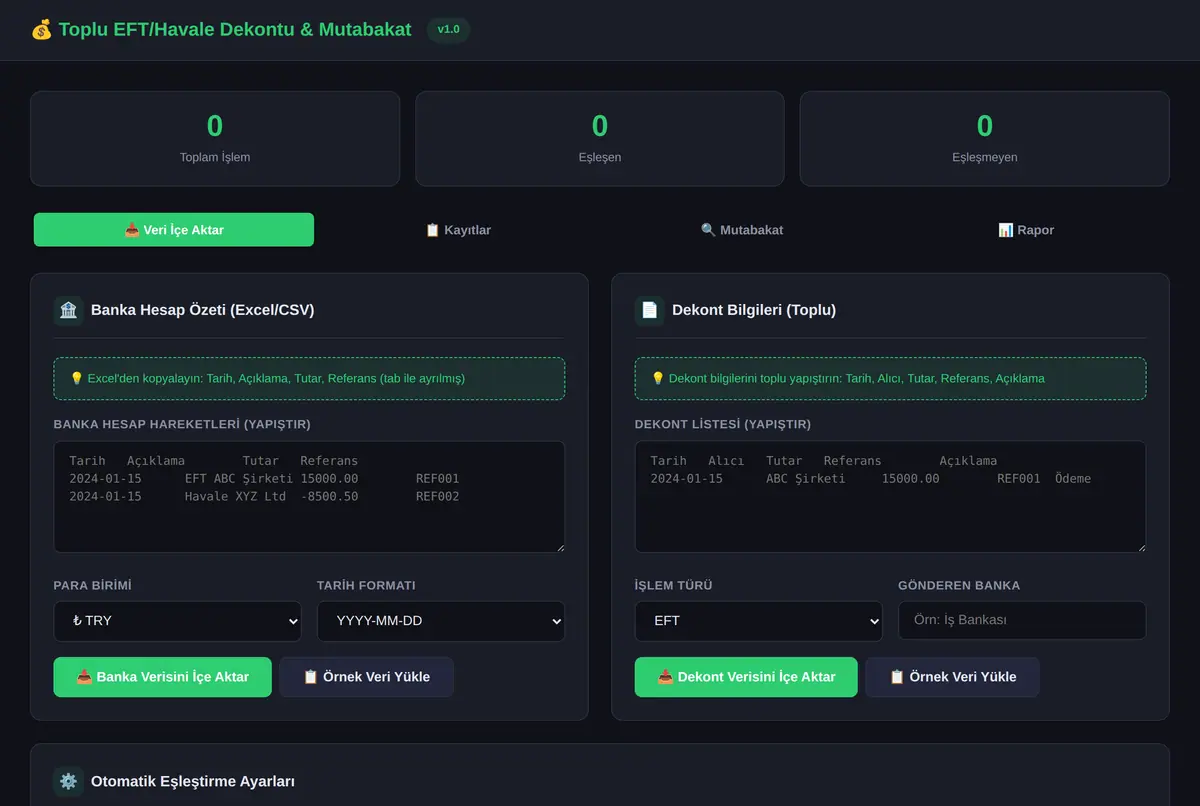1200x806 pixels.
Task: Click Banka Verisini İçe Aktar button
Action: tap(163, 677)
